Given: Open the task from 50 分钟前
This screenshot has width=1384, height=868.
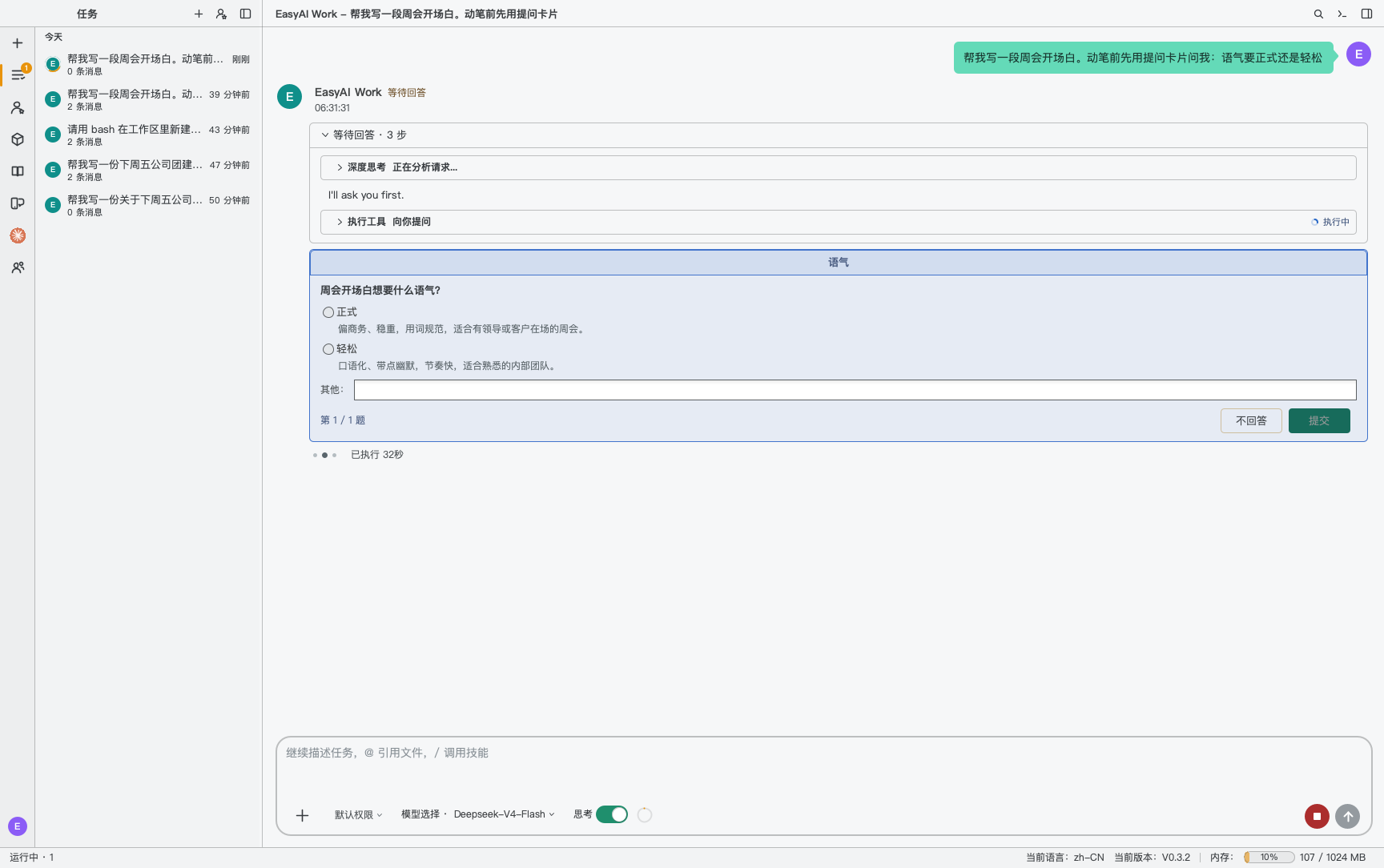Looking at the screenshot, I should click(x=148, y=205).
